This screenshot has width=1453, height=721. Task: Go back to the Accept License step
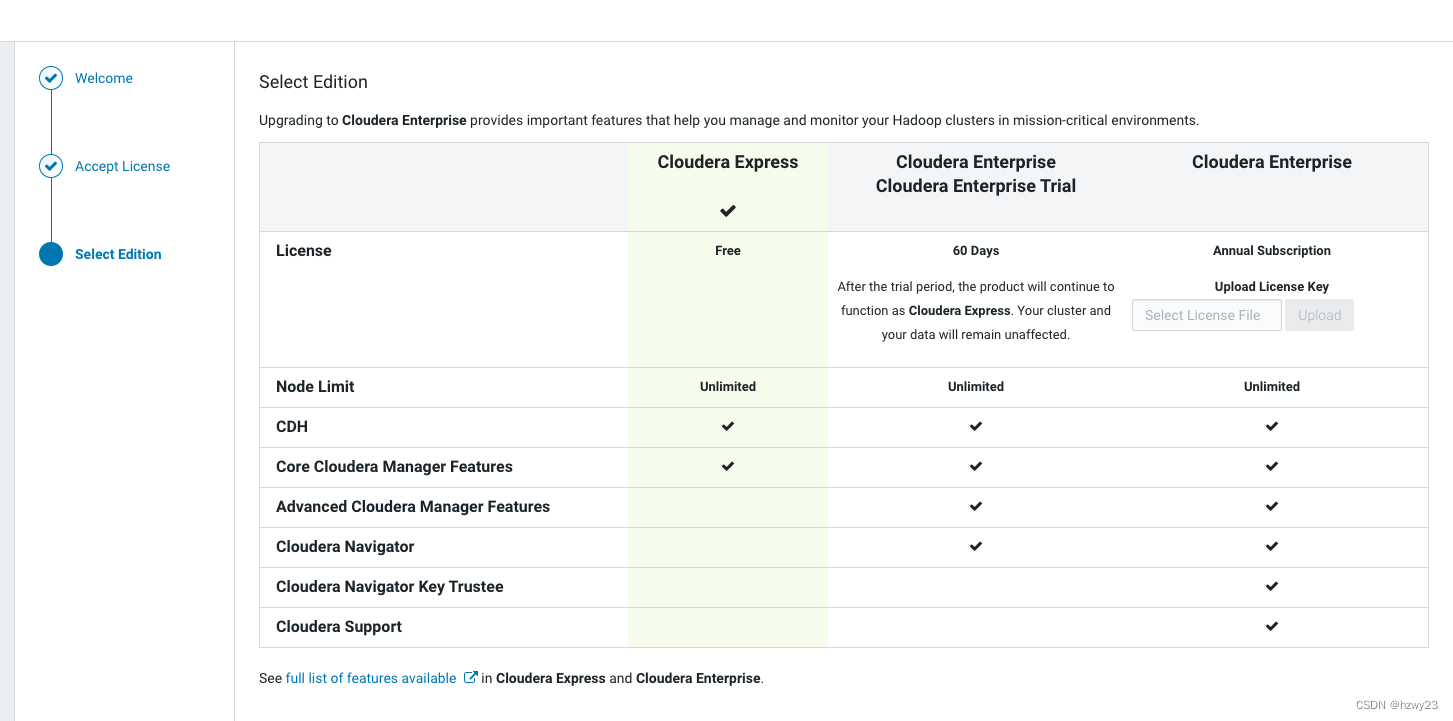pyautogui.click(x=122, y=166)
